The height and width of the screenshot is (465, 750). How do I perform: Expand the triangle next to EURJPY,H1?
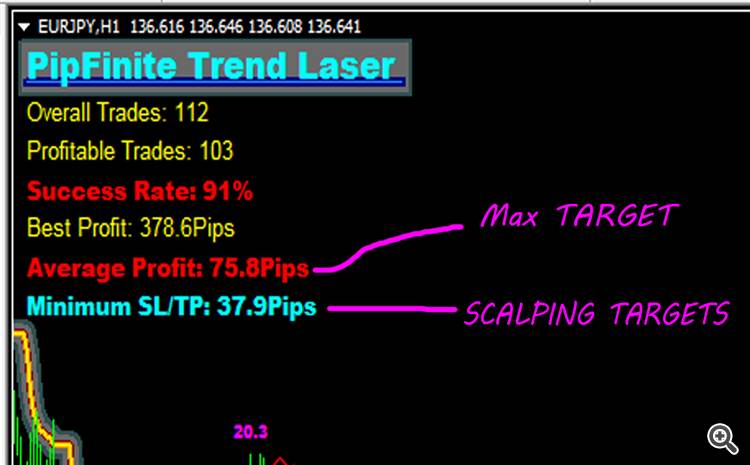point(24,27)
